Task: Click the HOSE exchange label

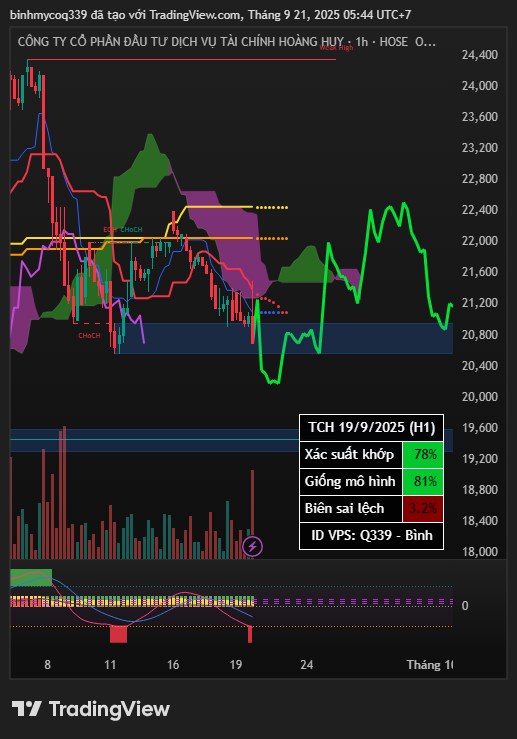Action: coord(394,41)
